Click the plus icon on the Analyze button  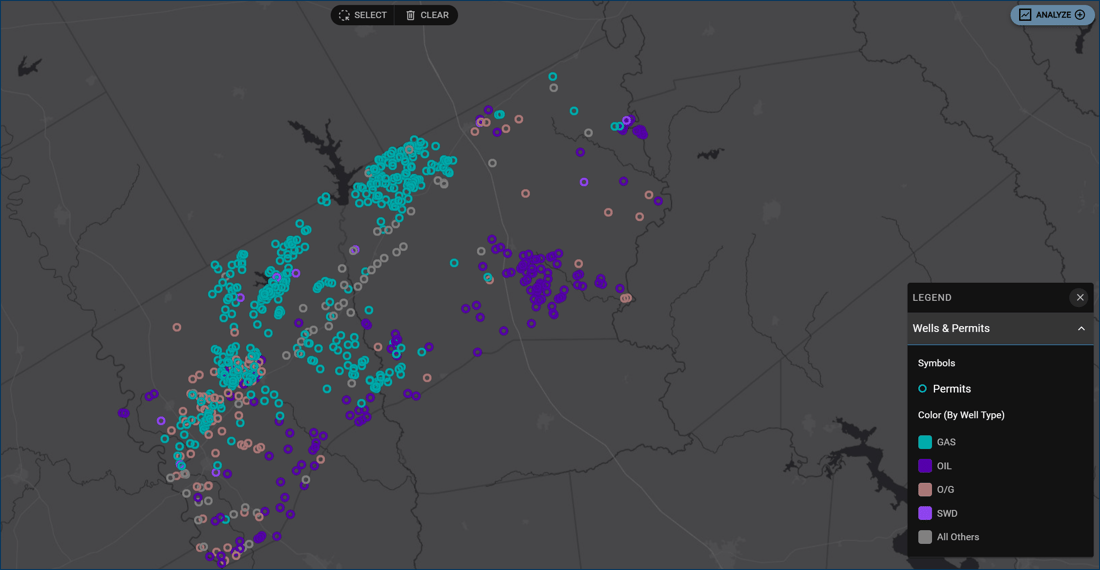(1080, 15)
